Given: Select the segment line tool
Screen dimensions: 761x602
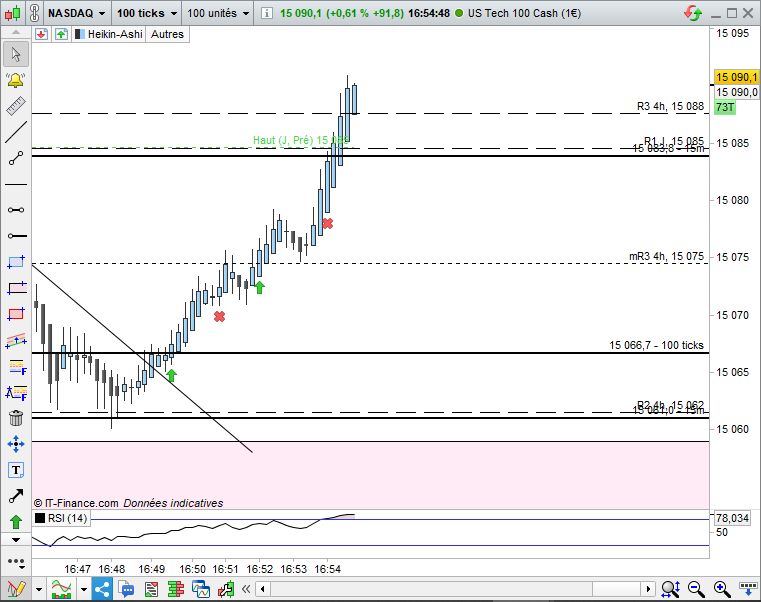Looking at the screenshot, I should tap(16, 158).
